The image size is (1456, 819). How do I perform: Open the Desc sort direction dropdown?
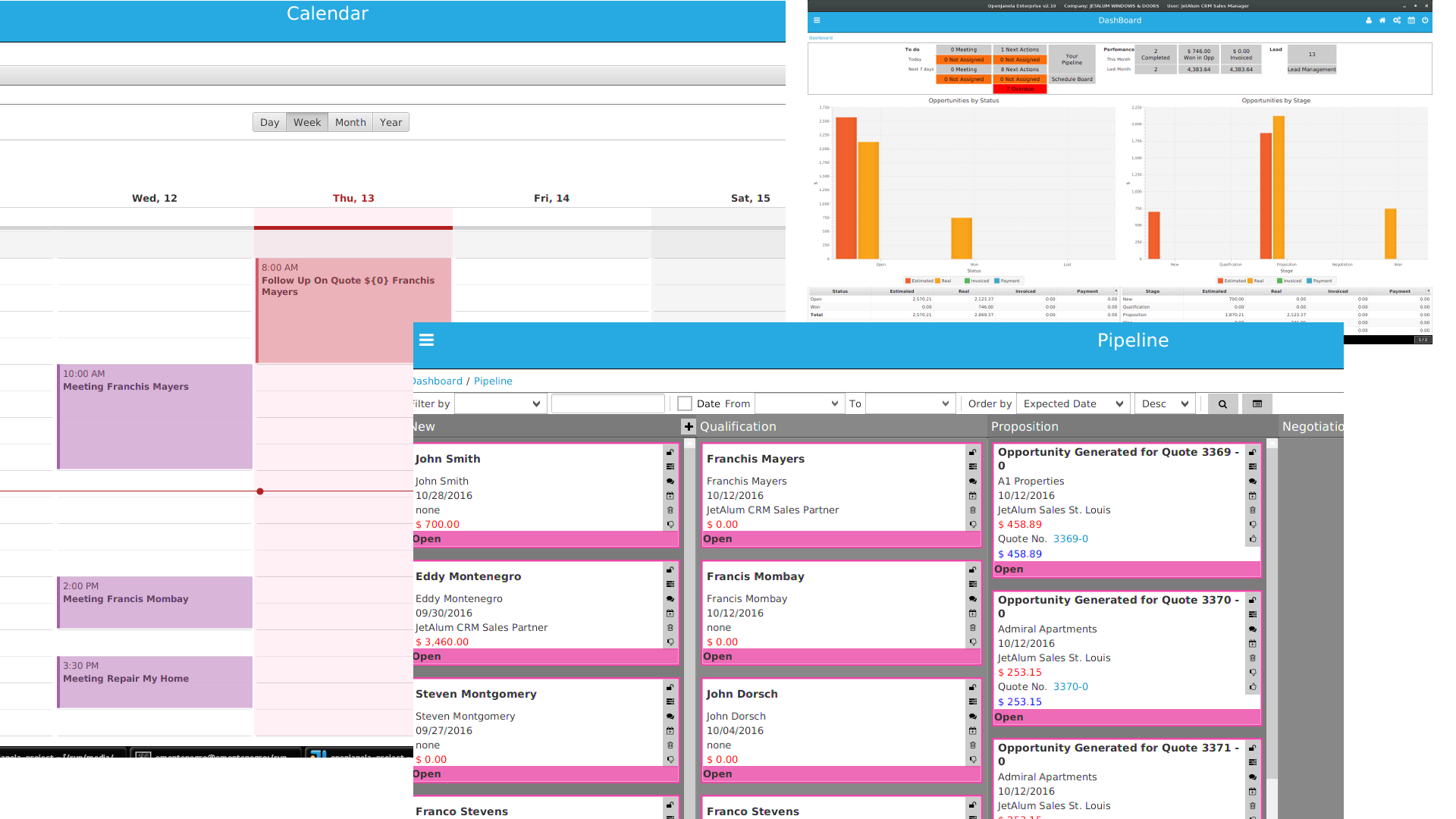(x=1165, y=404)
